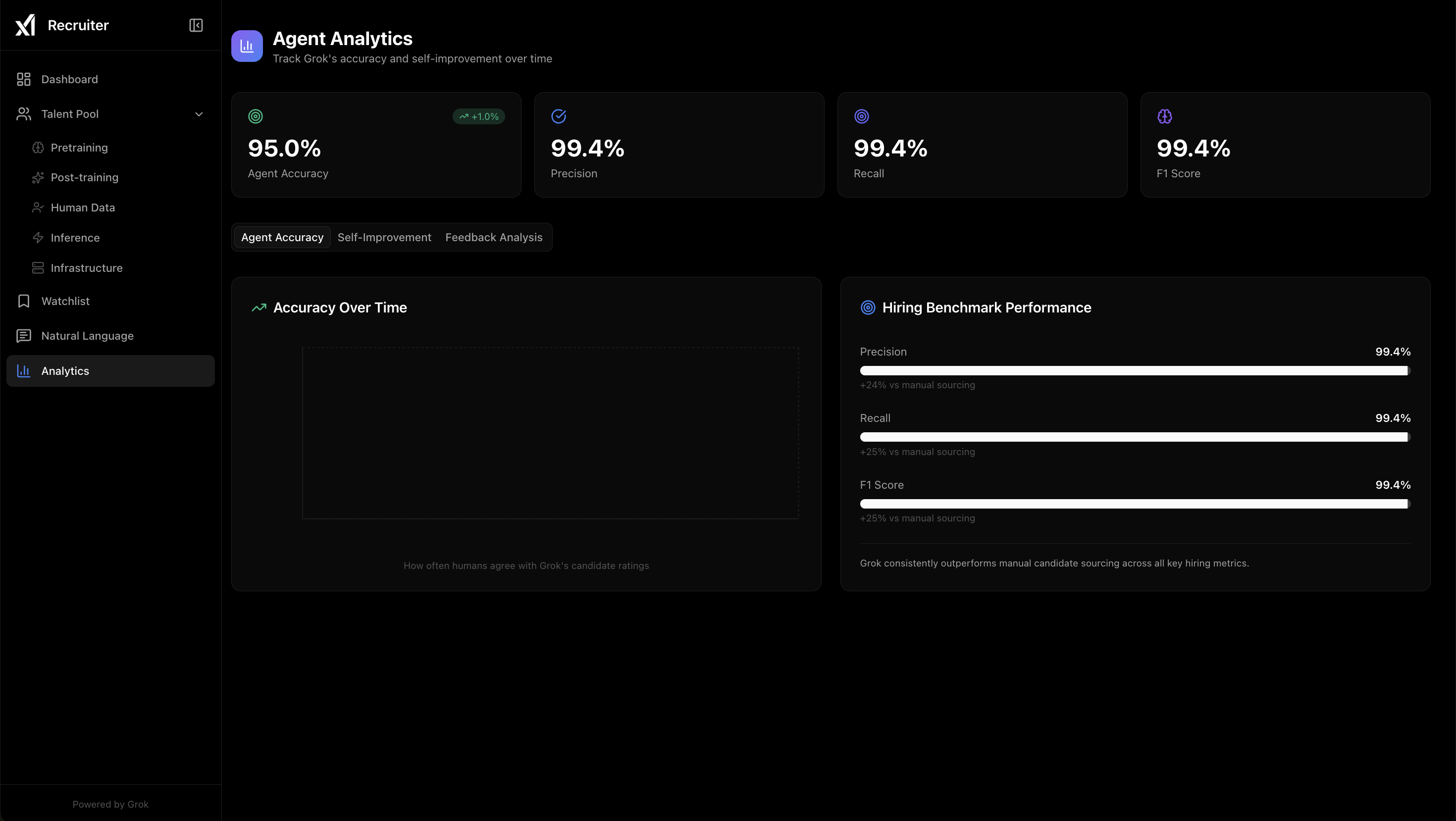Select the Agent Accuracy tab
1456x821 pixels.
pos(282,237)
